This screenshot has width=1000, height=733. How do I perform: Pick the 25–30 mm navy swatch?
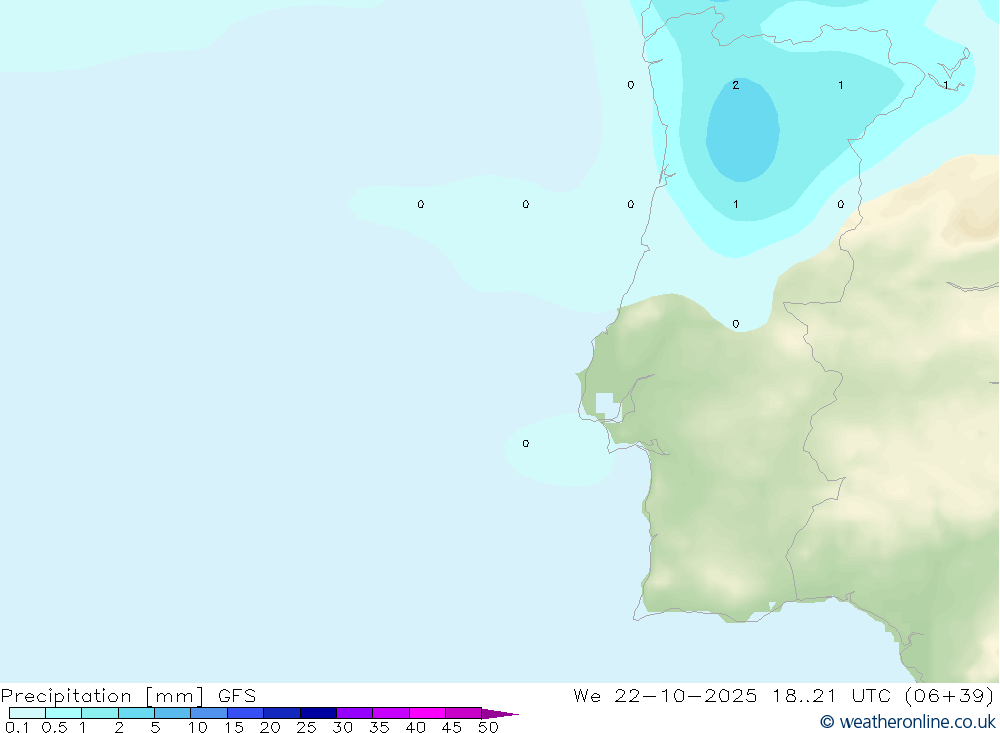318,713
